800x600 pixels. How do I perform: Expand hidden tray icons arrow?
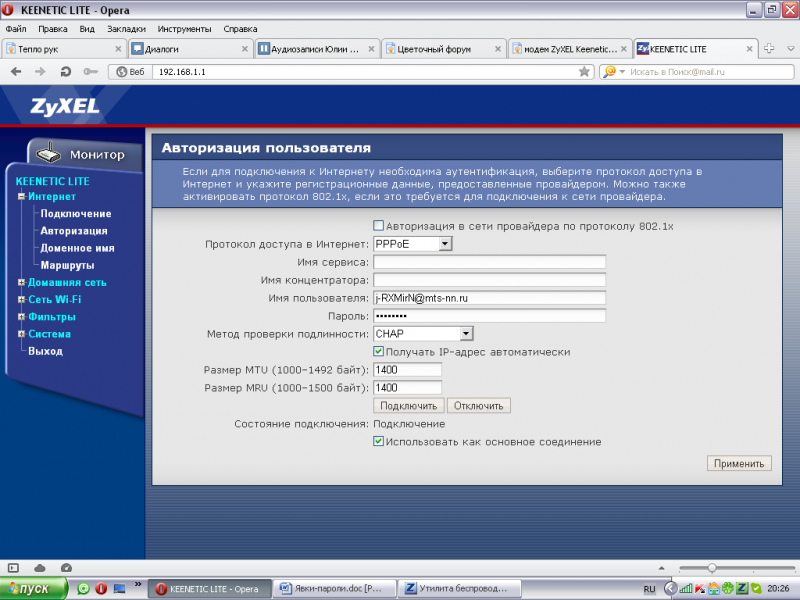[x=670, y=589]
